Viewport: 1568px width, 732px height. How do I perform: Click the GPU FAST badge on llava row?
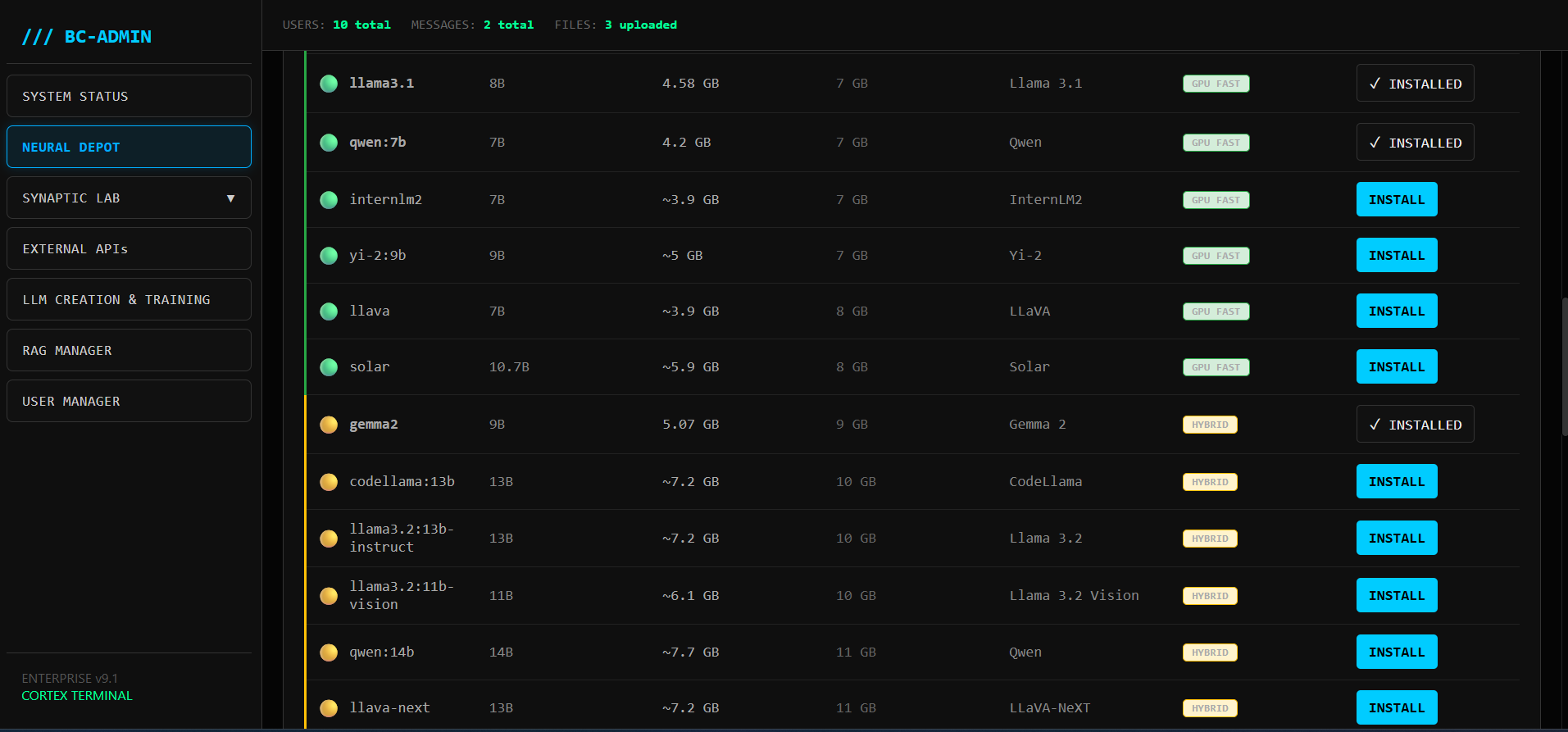(x=1216, y=311)
